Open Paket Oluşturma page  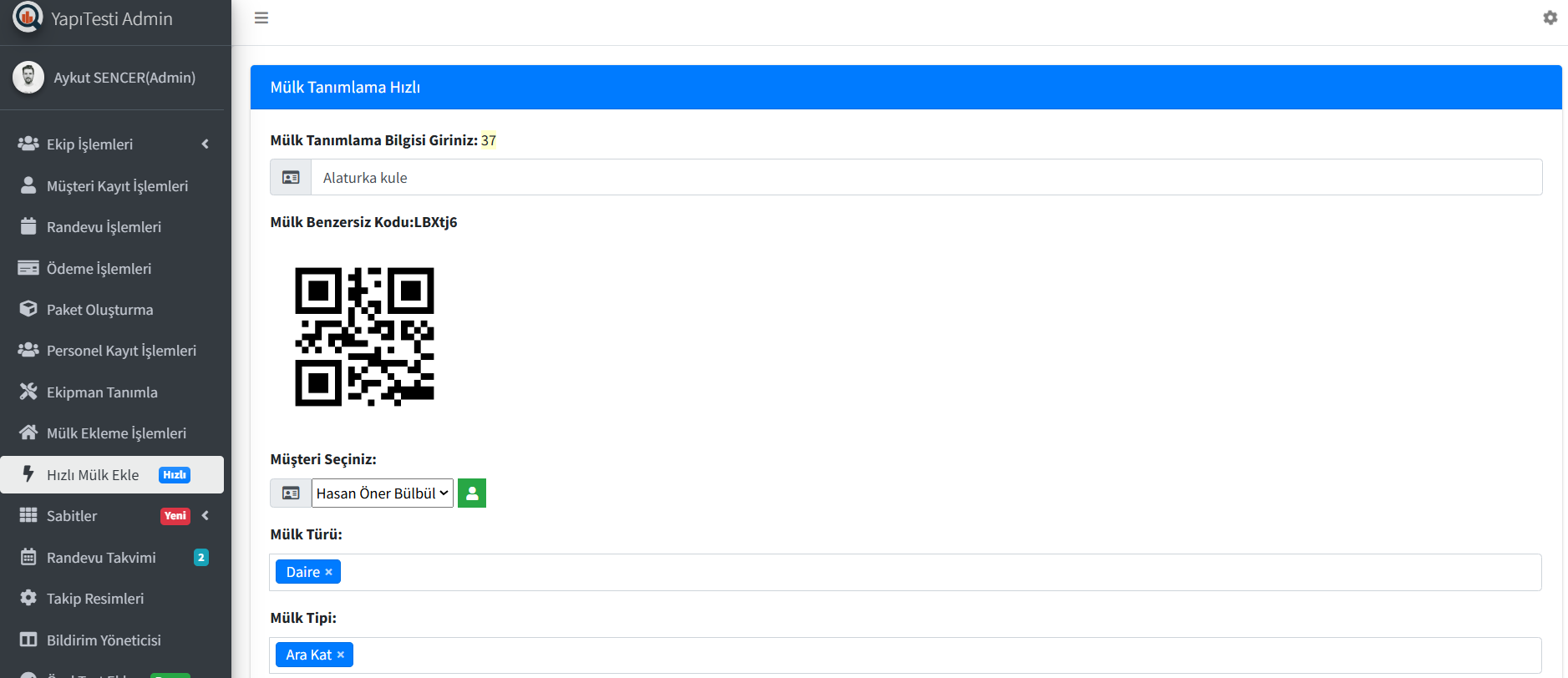[113, 309]
